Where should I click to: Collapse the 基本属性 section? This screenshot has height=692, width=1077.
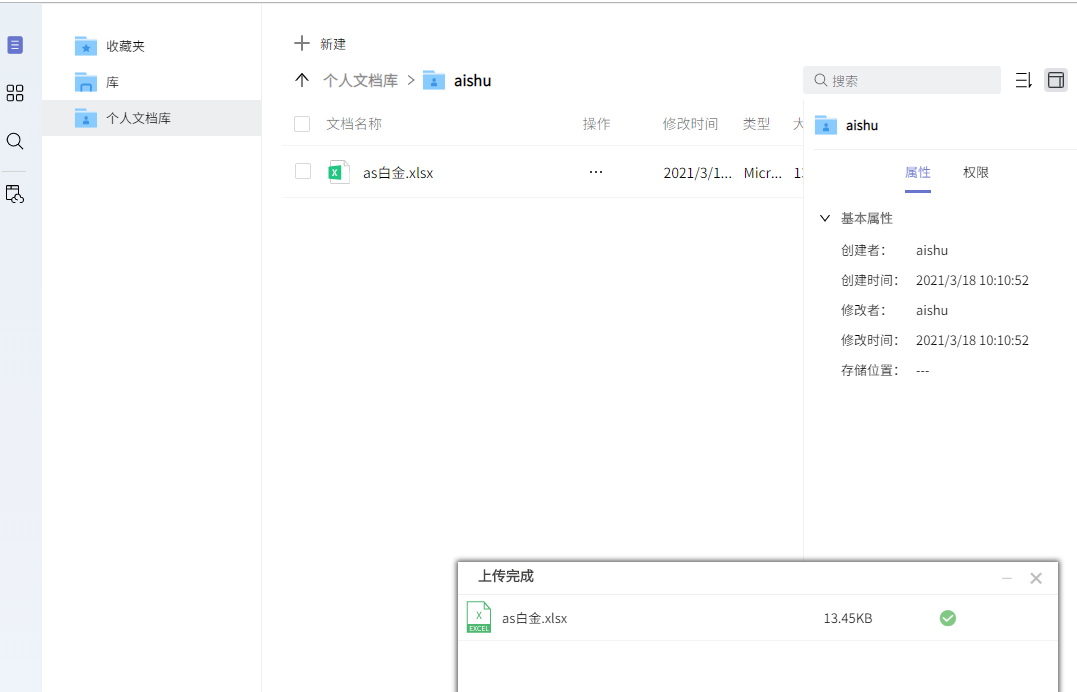pyautogui.click(x=825, y=218)
